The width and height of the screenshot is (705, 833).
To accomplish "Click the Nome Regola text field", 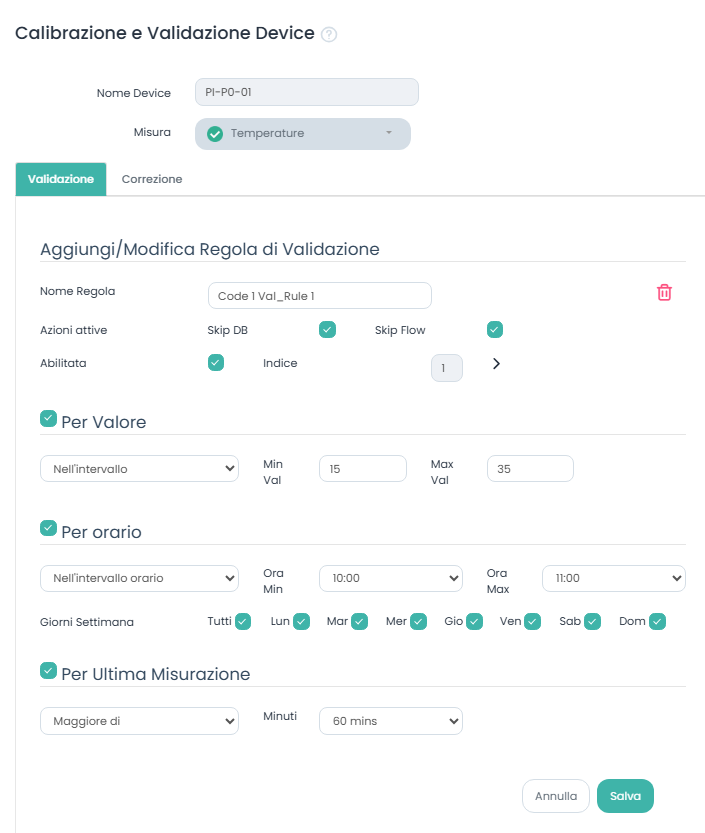I will coord(320,296).
